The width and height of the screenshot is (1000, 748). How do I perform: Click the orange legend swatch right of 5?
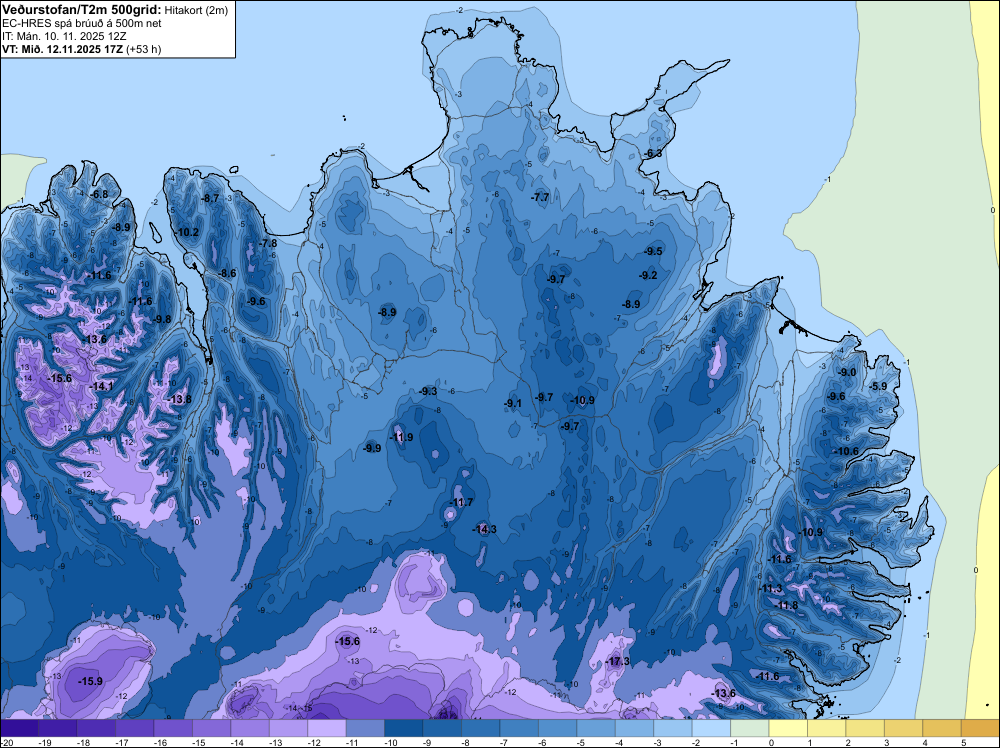point(981,728)
